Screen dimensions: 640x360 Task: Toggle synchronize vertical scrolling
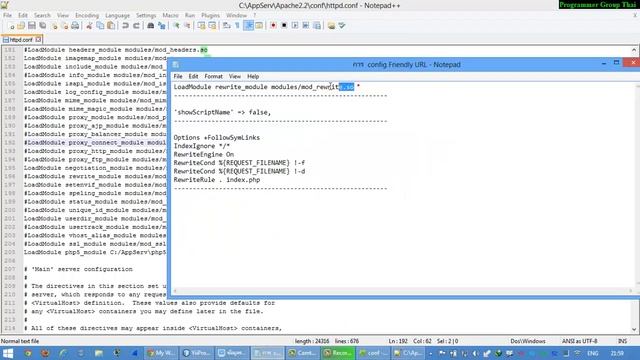(202, 26)
